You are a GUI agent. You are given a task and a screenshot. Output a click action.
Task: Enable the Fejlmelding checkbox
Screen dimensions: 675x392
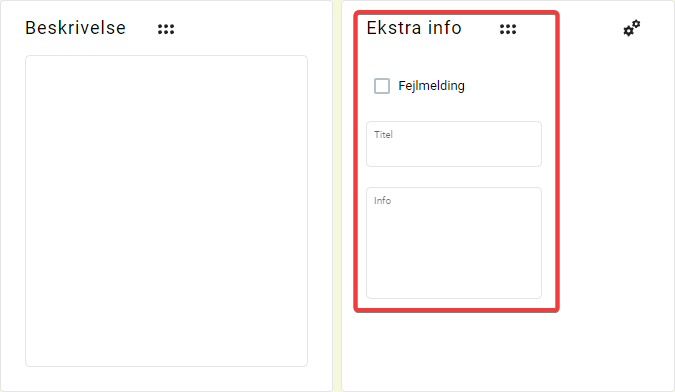[x=382, y=86]
